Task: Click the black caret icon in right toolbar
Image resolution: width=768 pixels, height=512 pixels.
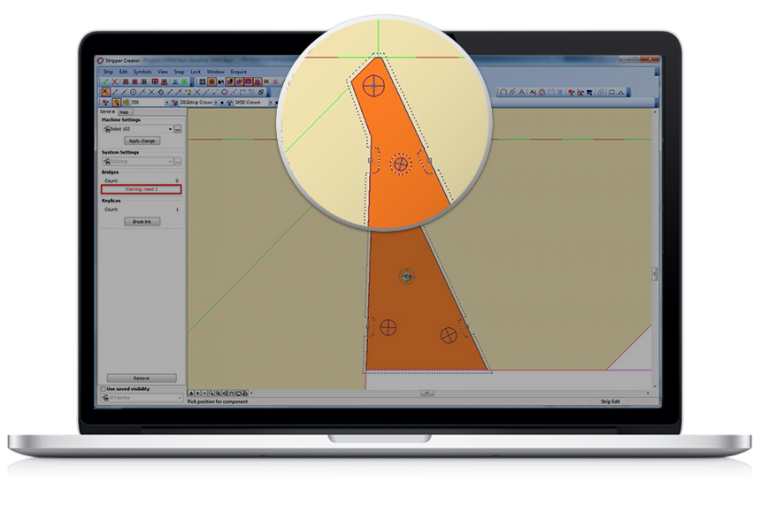Action: 621,92
